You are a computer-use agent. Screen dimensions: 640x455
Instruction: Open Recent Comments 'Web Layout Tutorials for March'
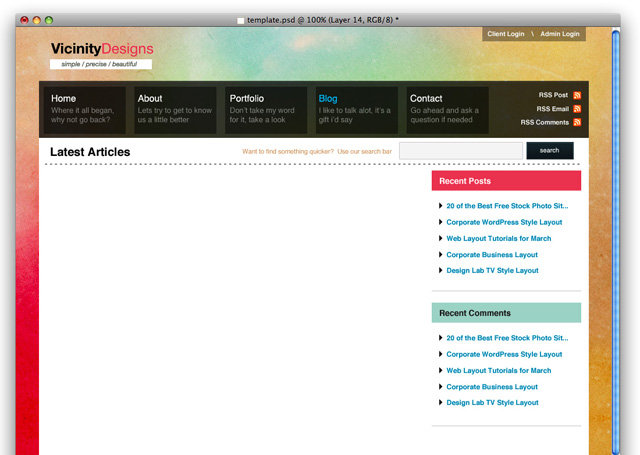[499, 371]
